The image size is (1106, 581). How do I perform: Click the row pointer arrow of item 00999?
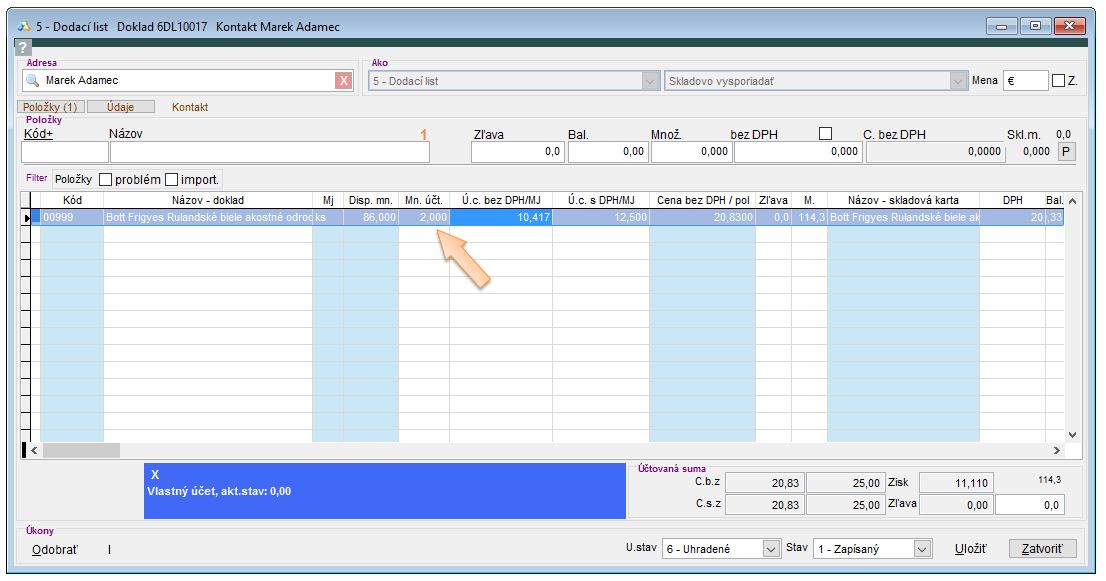[x=27, y=216]
